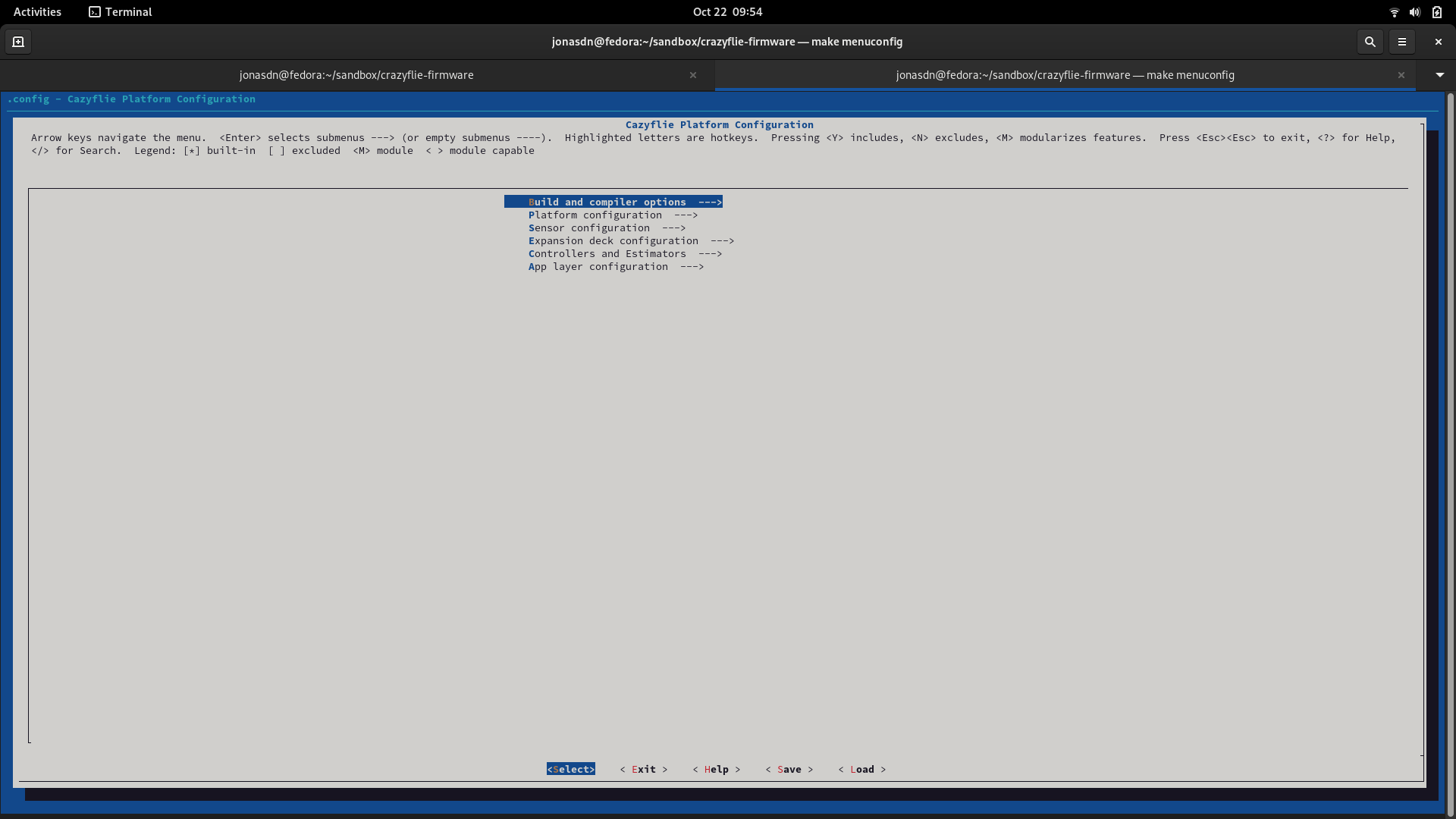
Task: Open the hamburger menu in the title bar
Action: click(x=1402, y=42)
